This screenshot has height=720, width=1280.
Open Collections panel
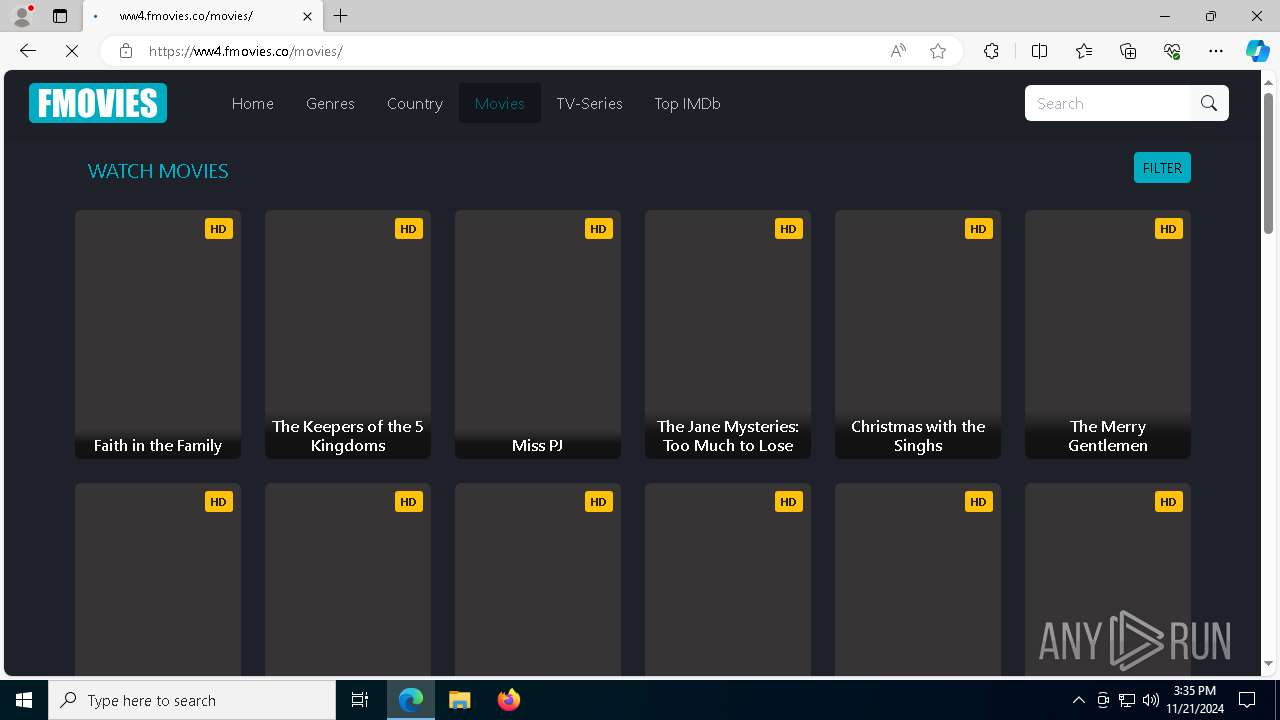[1128, 51]
